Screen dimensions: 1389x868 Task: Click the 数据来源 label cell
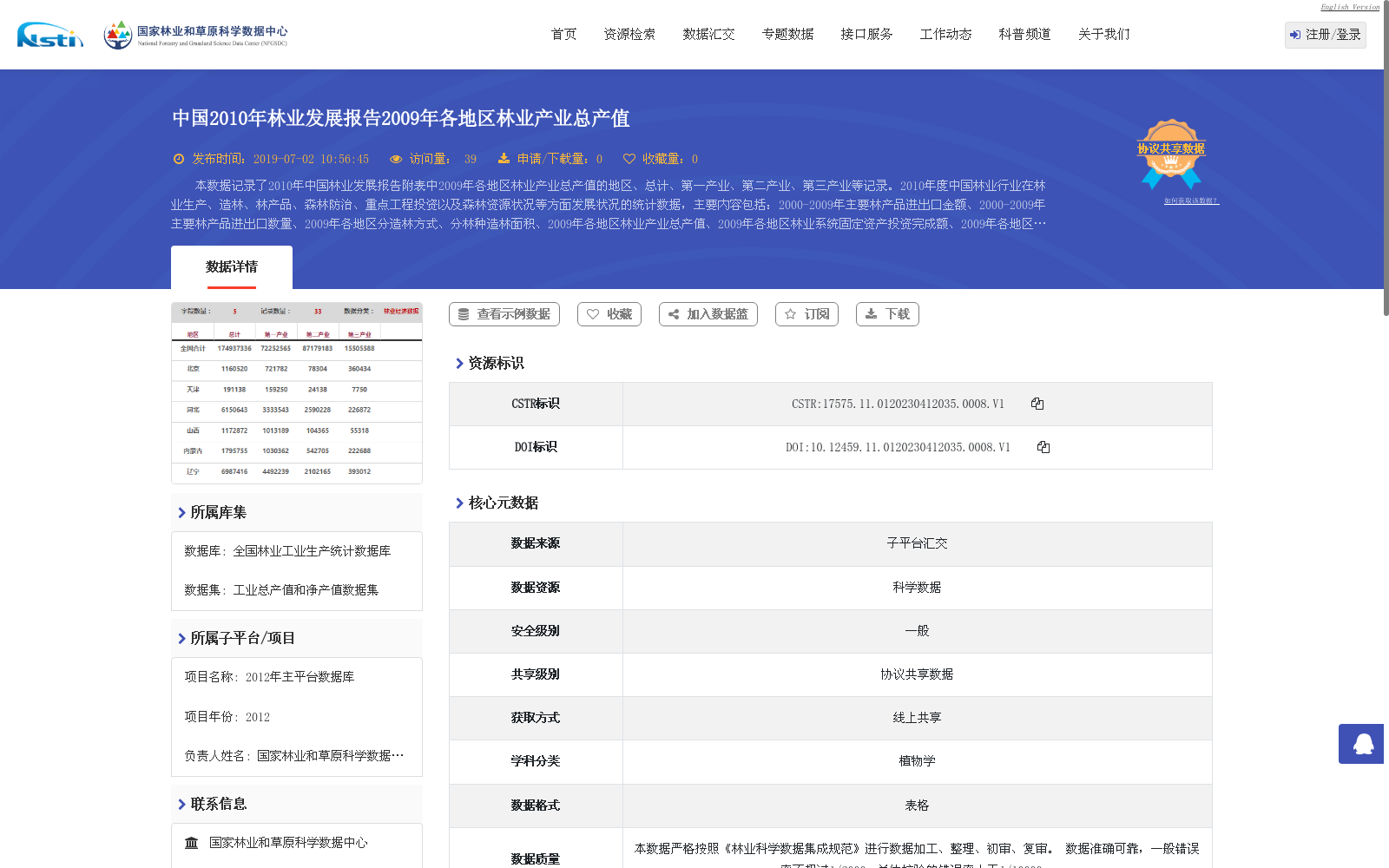[x=536, y=543]
